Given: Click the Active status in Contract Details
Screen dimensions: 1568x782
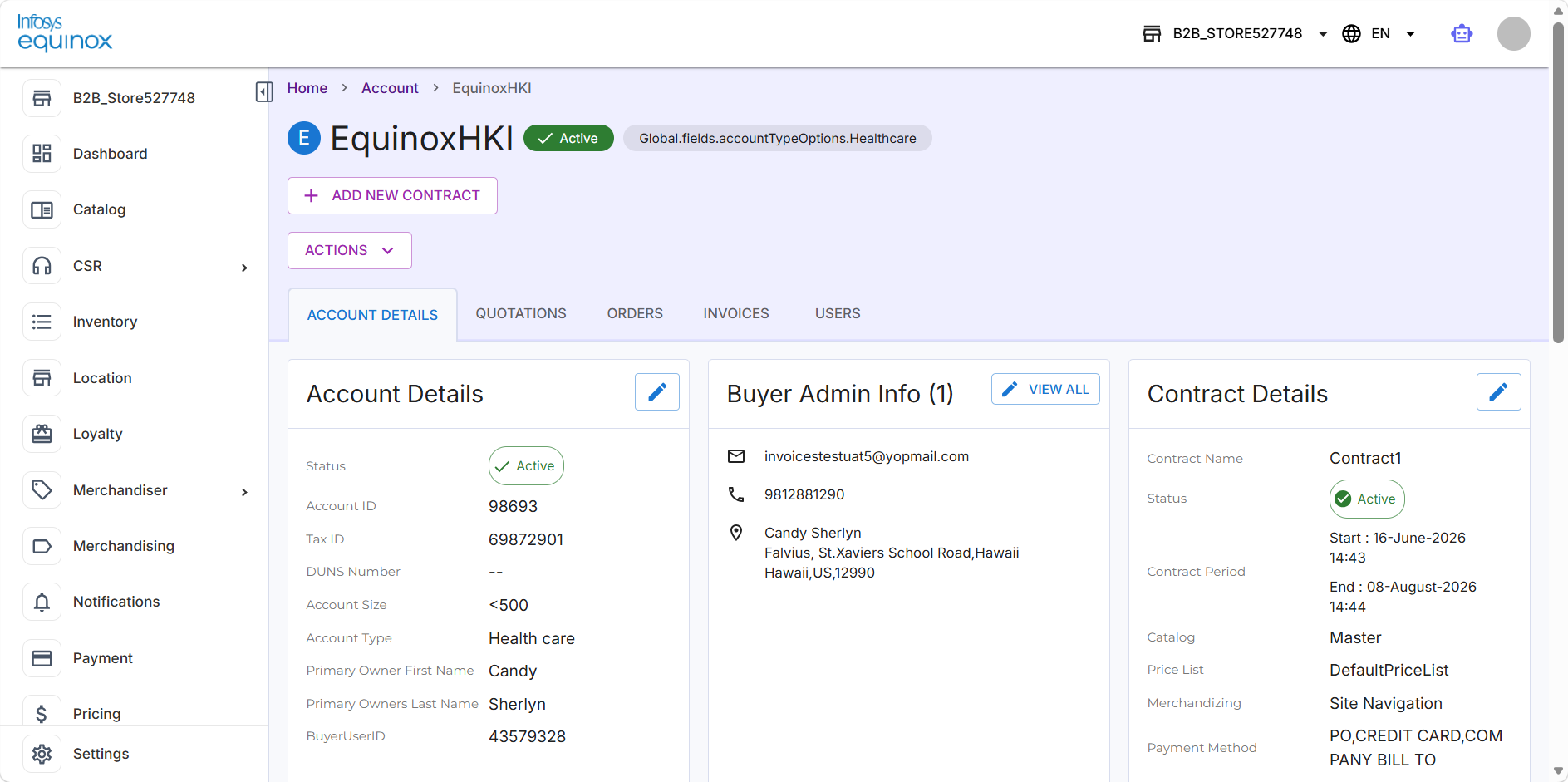Looking at the screenshot, I should click(1367, 499).
